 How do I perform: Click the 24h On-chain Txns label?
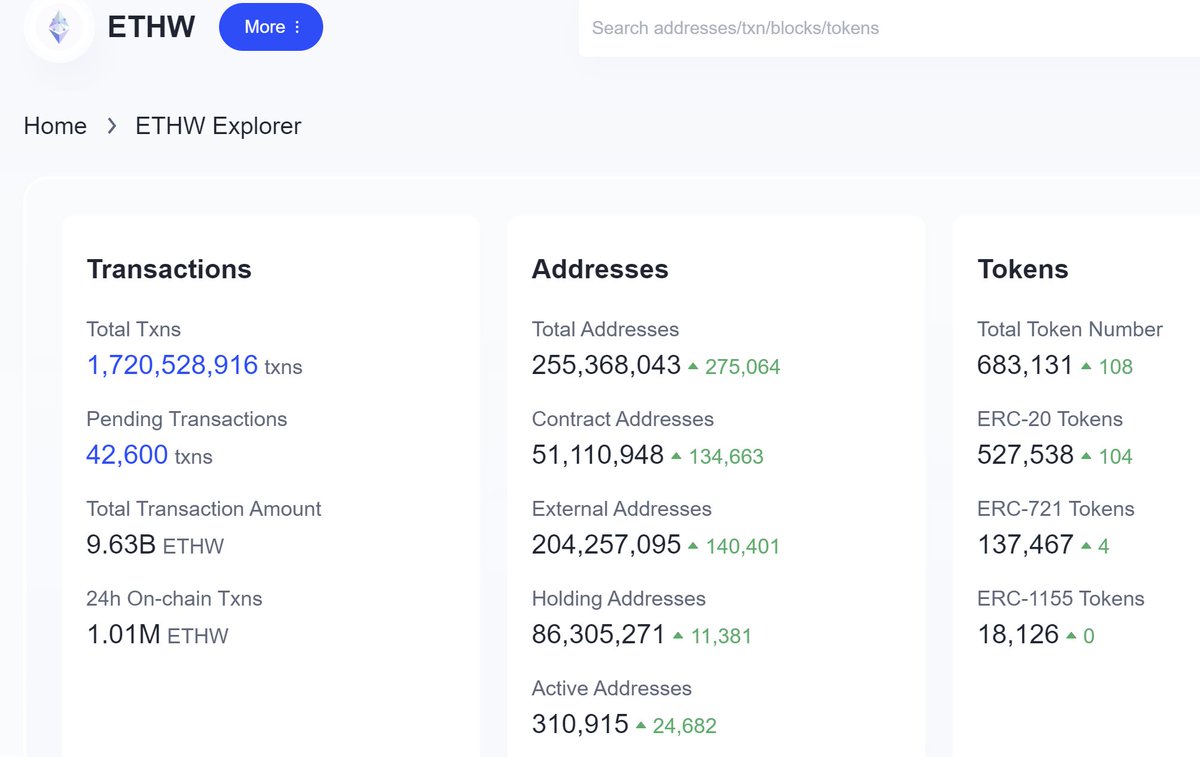(x=175, y=599)
